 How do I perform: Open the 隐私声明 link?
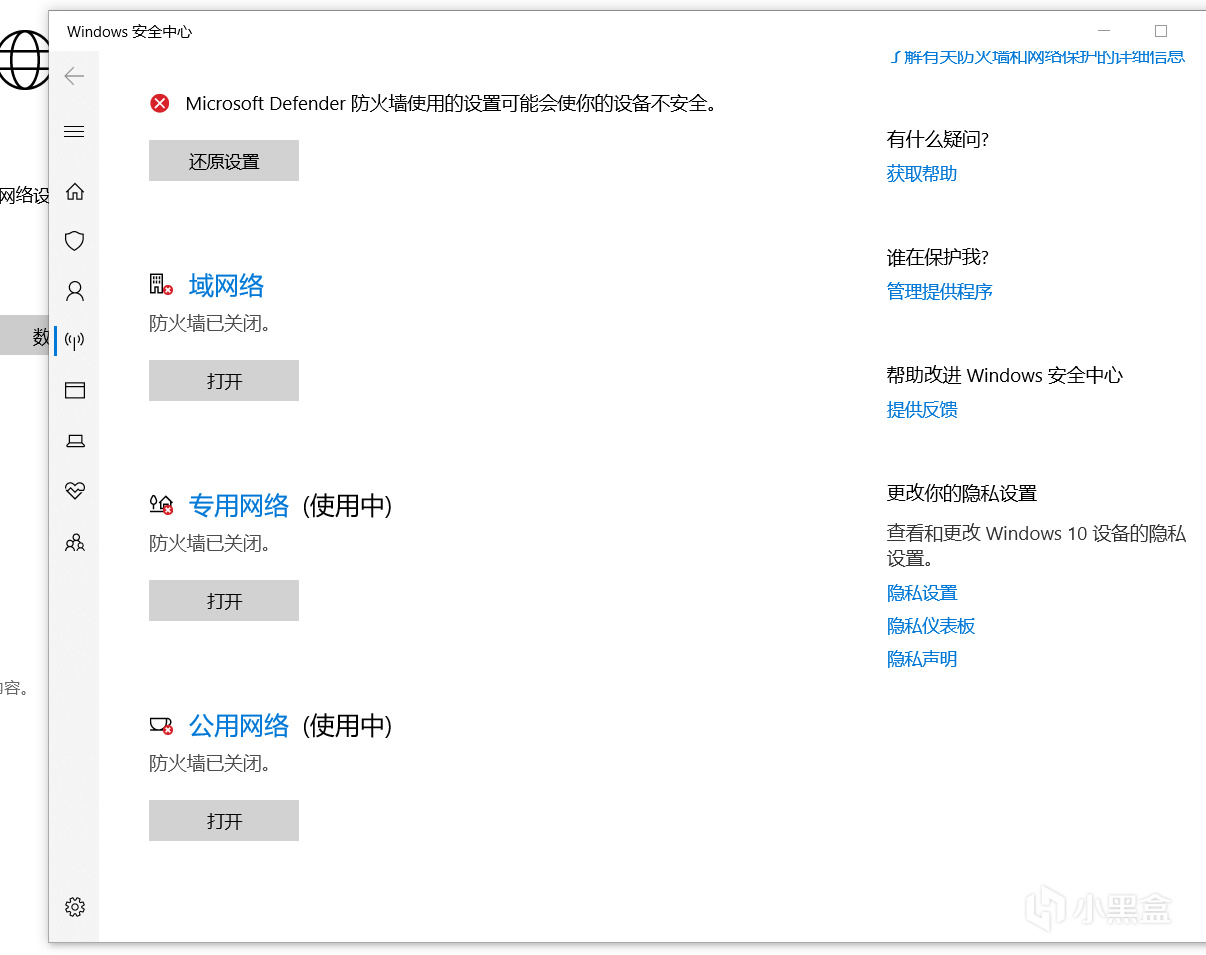(922, 659)
